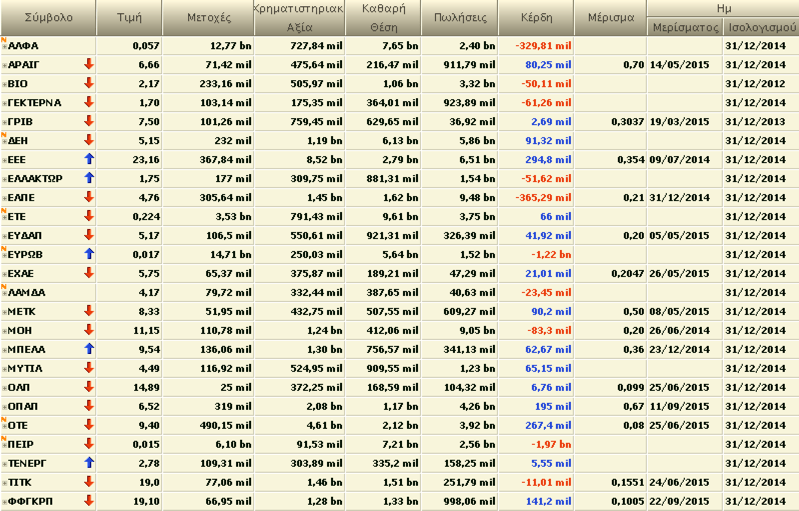Sort by Καθαρή Θέση column header

click(x=383, y=17)
